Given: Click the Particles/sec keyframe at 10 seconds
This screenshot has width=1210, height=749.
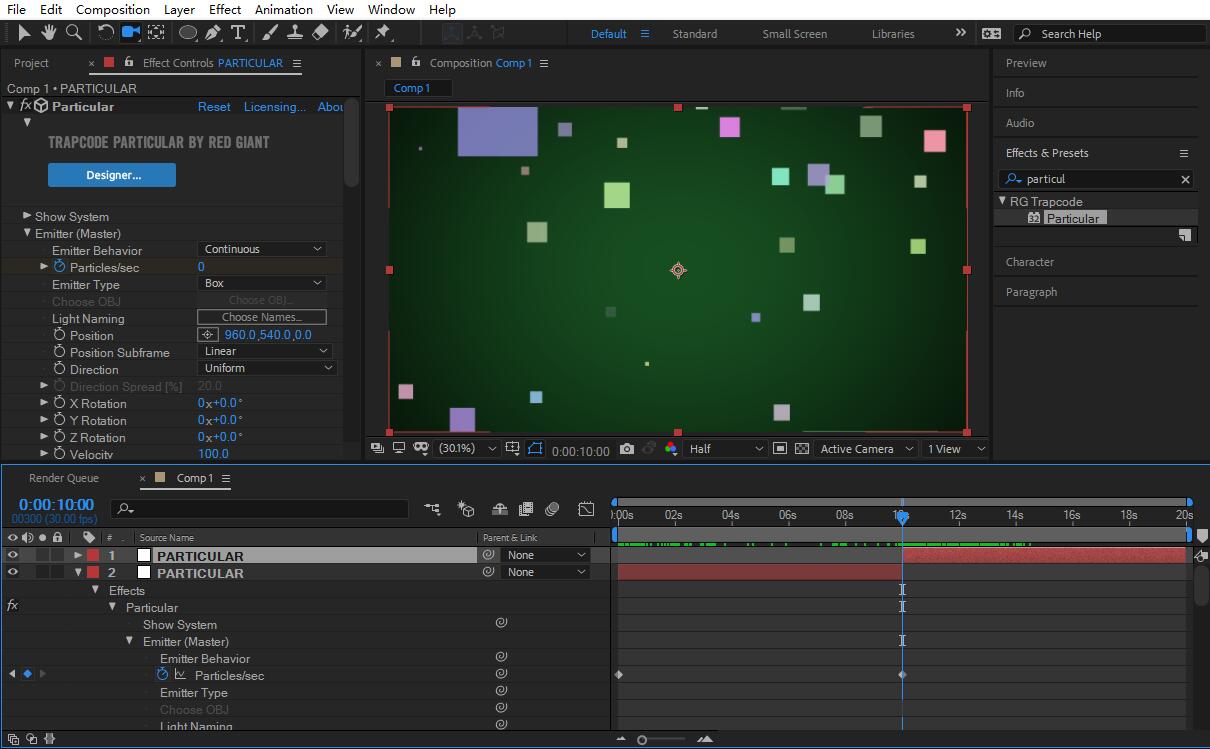Looking at the screenshot, I should tap(902, 675).
